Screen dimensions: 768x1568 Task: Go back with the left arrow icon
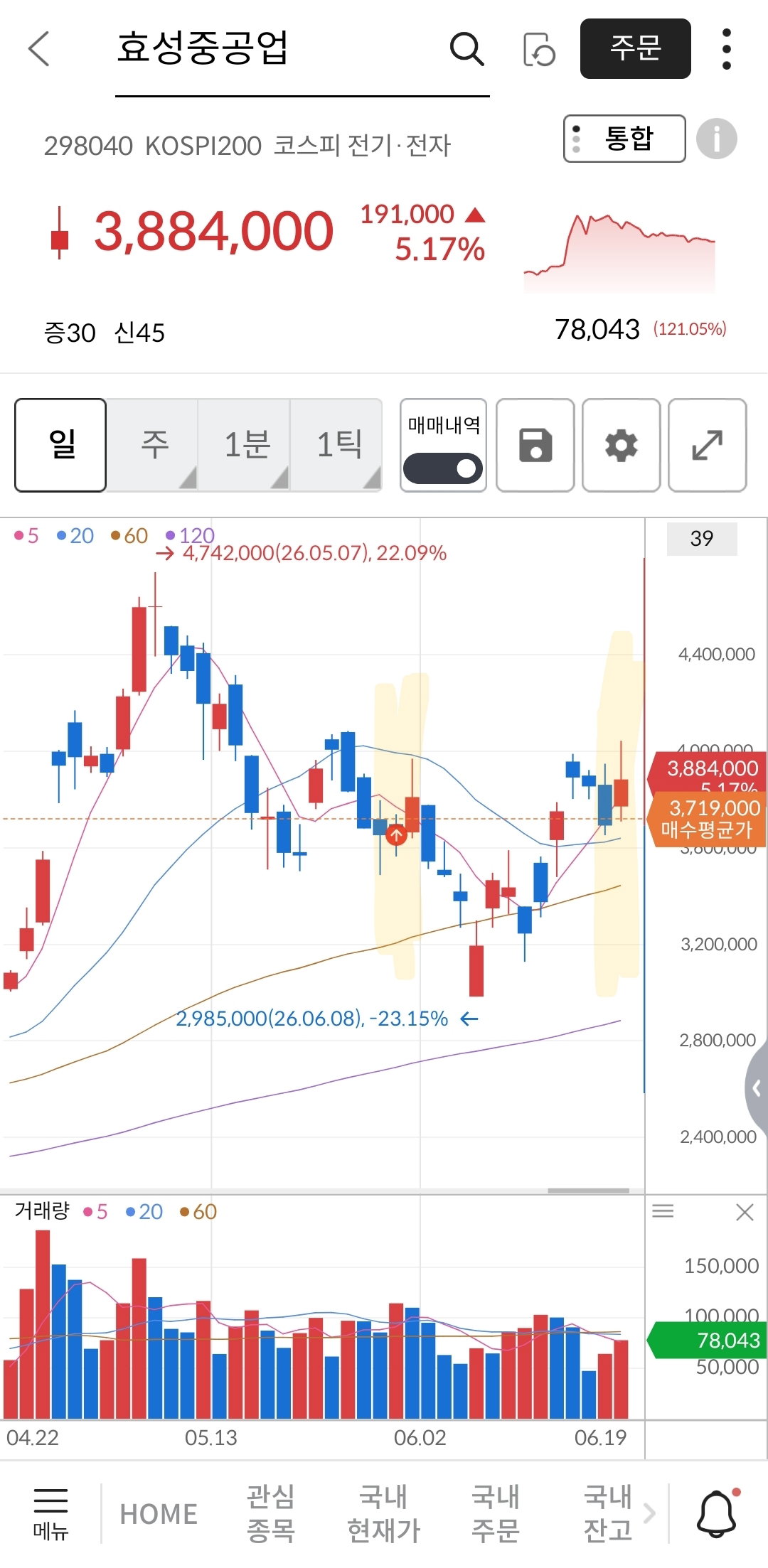pyautogui.click(x=39, y=48)
